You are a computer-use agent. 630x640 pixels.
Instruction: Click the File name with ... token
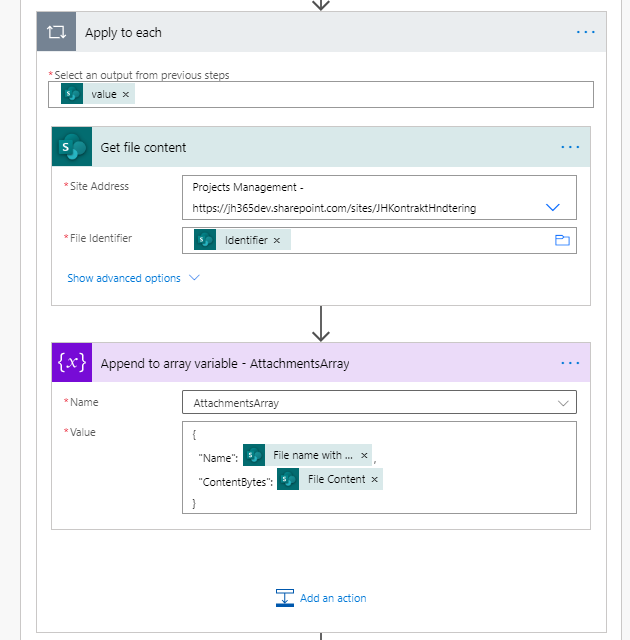[308, 455]
